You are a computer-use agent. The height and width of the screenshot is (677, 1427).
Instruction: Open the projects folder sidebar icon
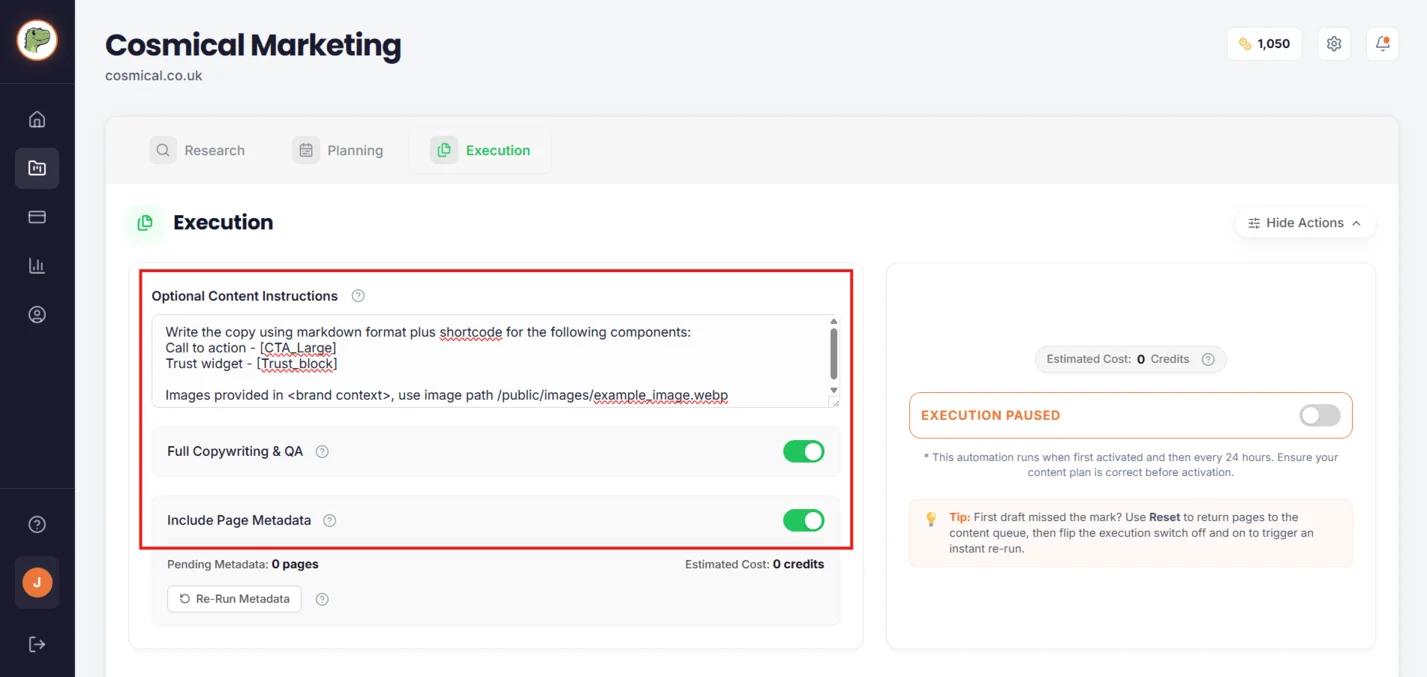(x=37, y=168)
